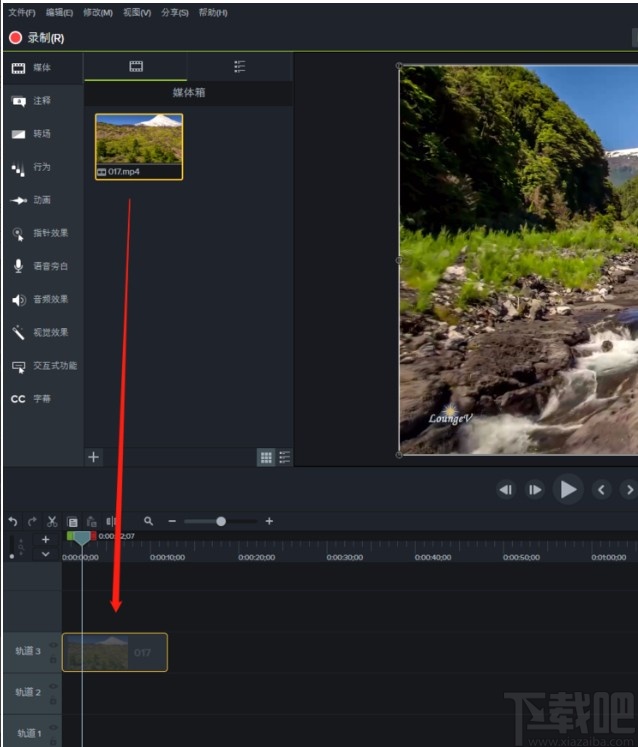638x747 pixels.
Task: Click the canvas top-left resize handle
Action: pos(399,65)
